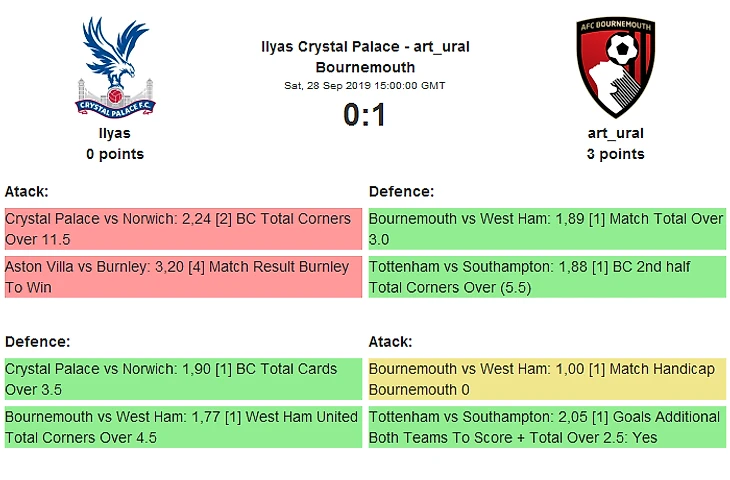Click the right Defence heading
This screenshot has width=730, height=480.
401,191
